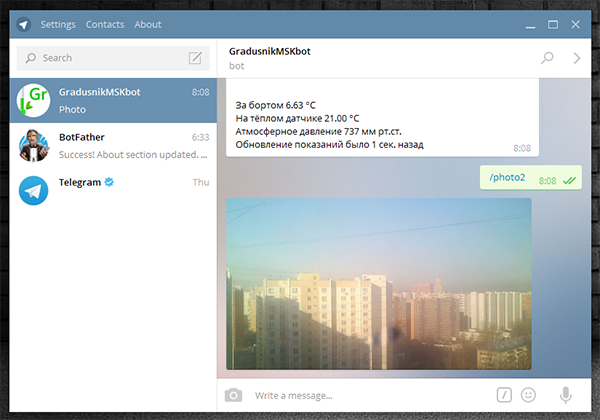The width and height of the screenshot is (600, 420).
Task: Click the compose new message icon
Action: click(195, 58)
